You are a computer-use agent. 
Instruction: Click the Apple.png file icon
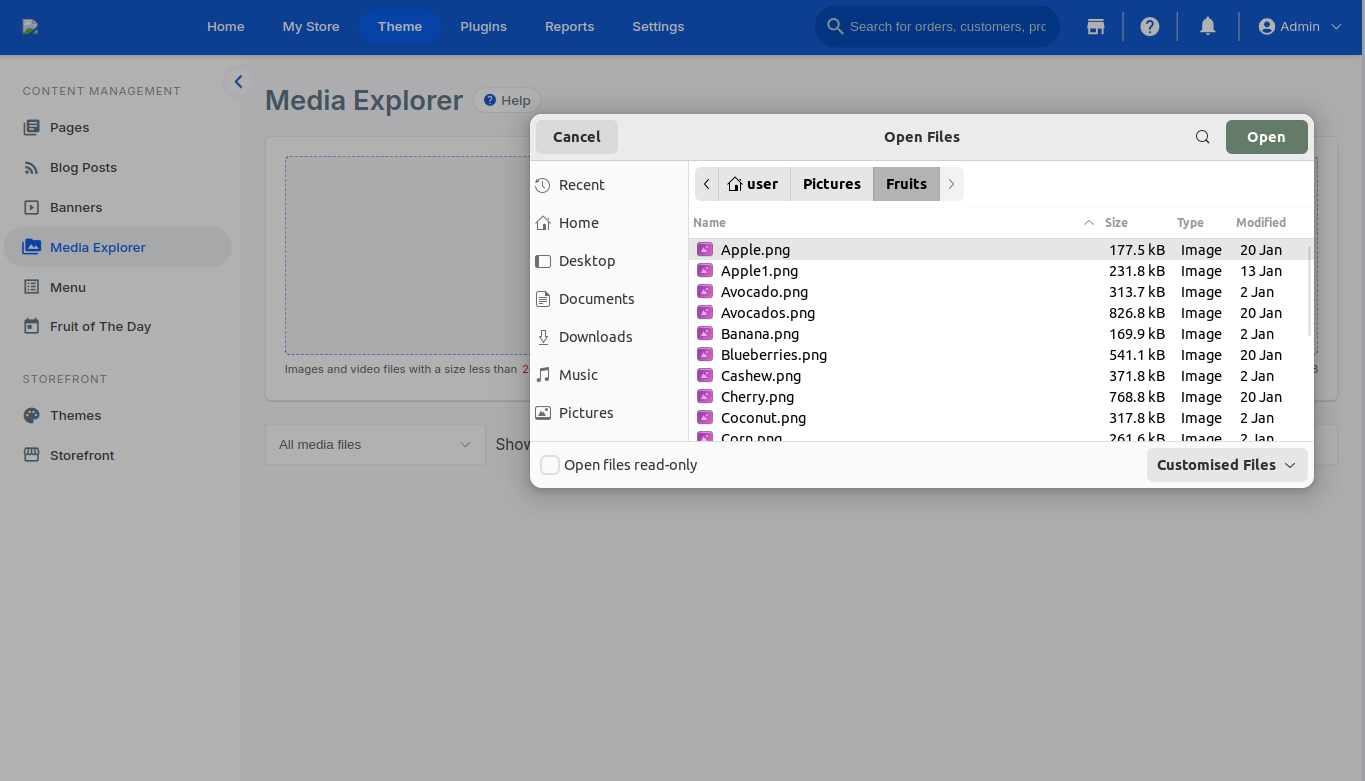(705, 249)
